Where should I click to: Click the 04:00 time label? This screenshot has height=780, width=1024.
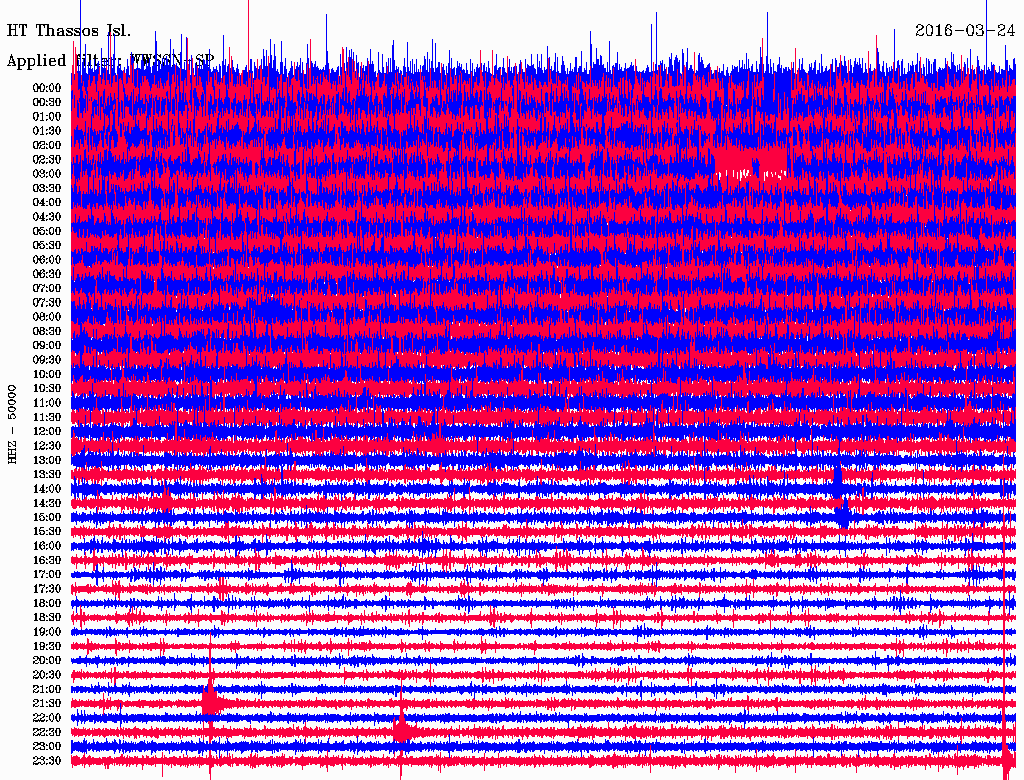pyautogui.click(x=47, y=202)
